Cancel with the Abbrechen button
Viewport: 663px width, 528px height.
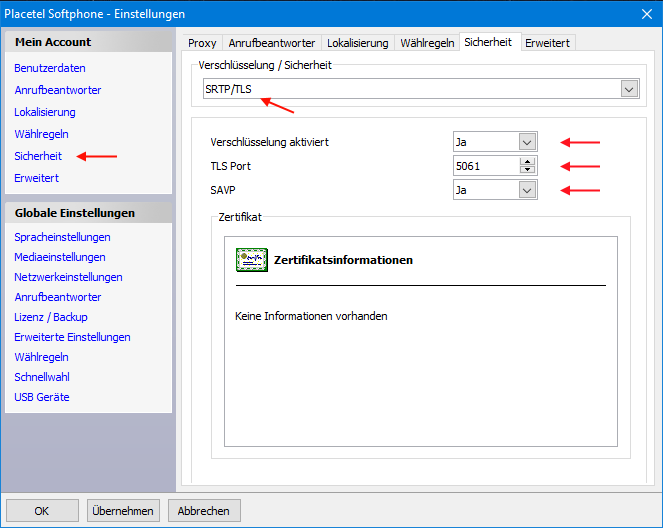tap(204, 511)
